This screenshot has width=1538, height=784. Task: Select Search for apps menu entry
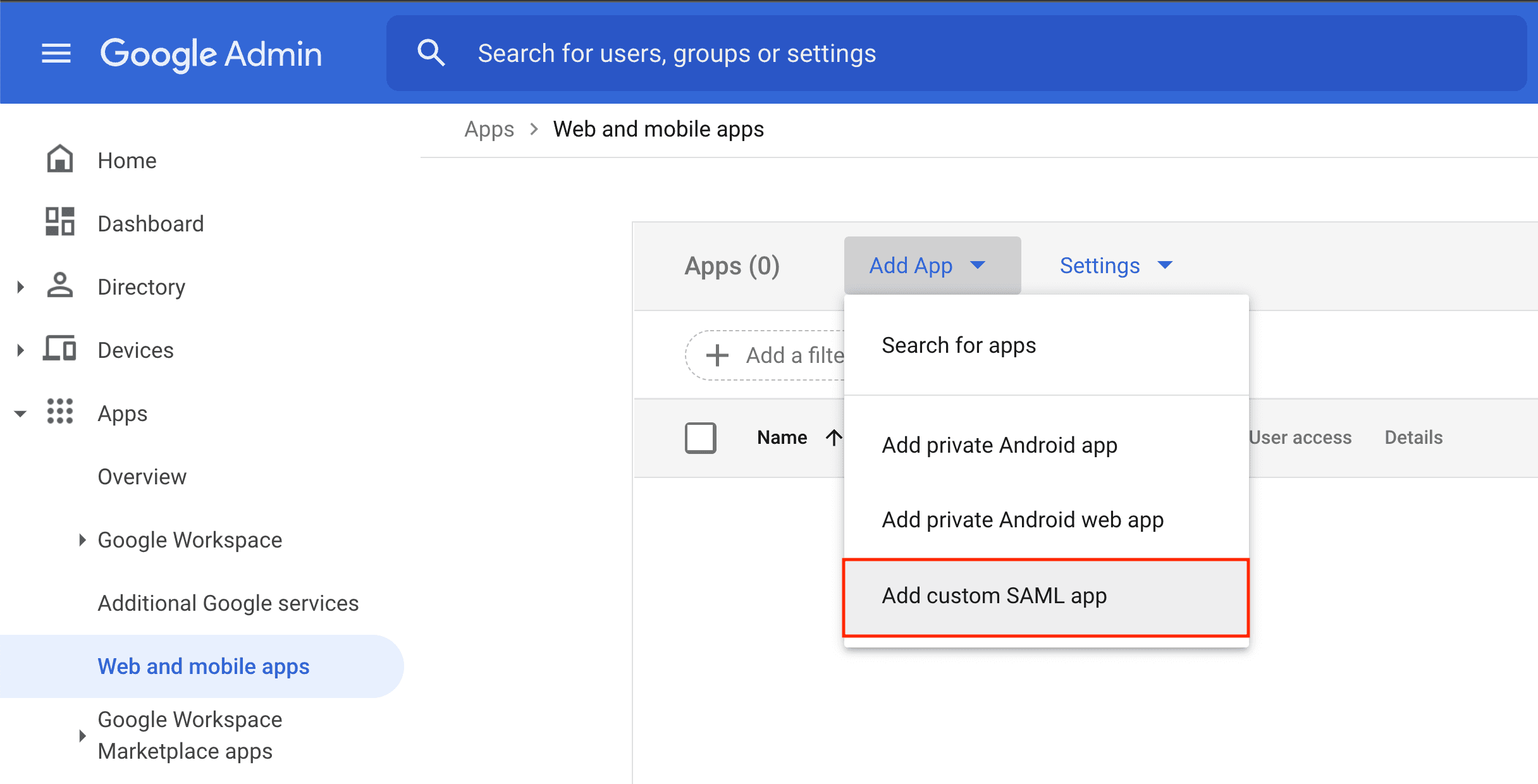tap(959, 345)
